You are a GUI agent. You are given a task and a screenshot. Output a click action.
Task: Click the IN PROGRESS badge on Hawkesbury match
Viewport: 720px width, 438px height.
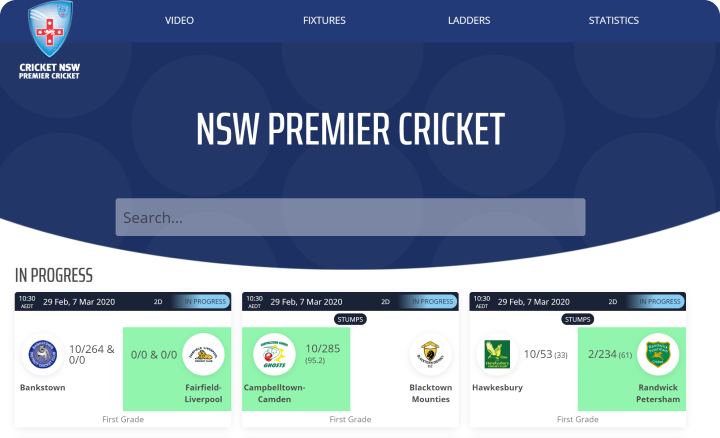[x=659, y=302]
